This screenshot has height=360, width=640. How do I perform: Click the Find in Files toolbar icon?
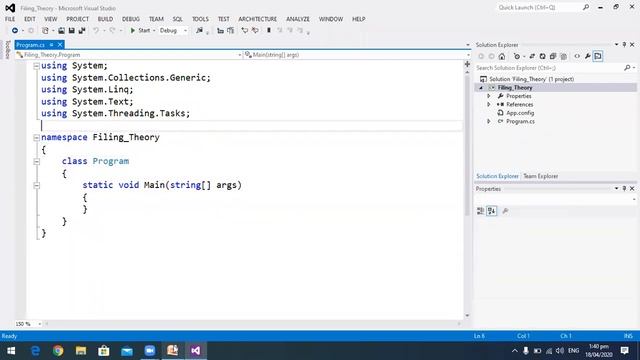click(200, 31)
